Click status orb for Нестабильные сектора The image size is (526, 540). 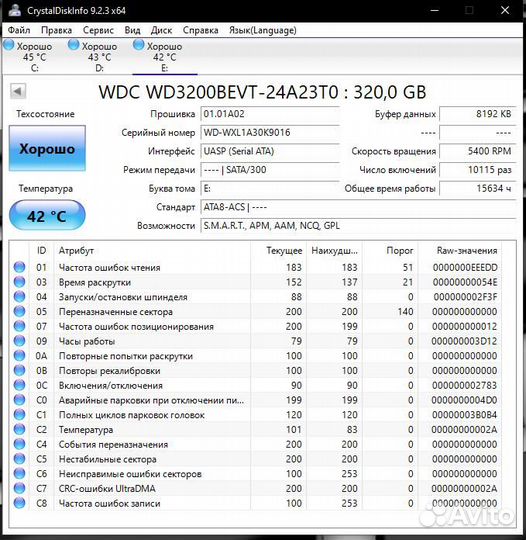pyautogui.click(x=19, y=459)
